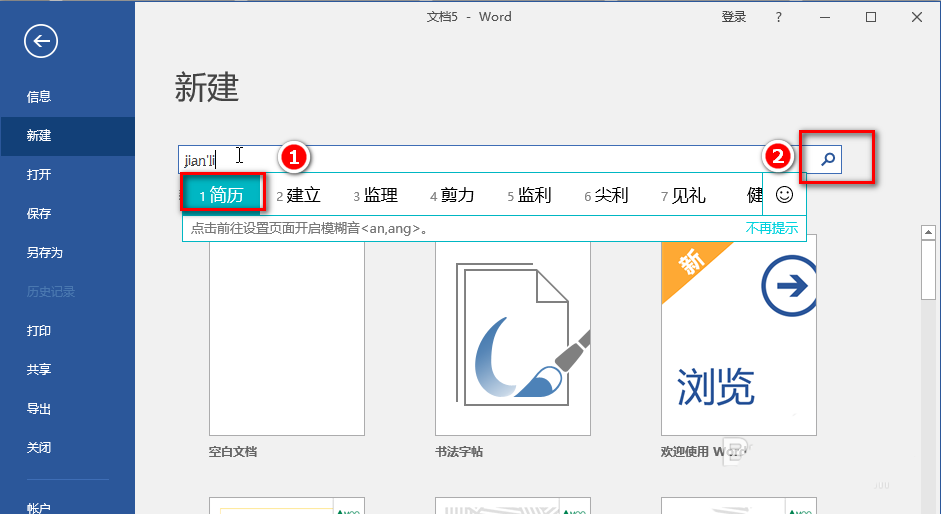This screenshot has height=514, width=941.
Task: Select IME candidate 剪力
Action: coord(452,195)
